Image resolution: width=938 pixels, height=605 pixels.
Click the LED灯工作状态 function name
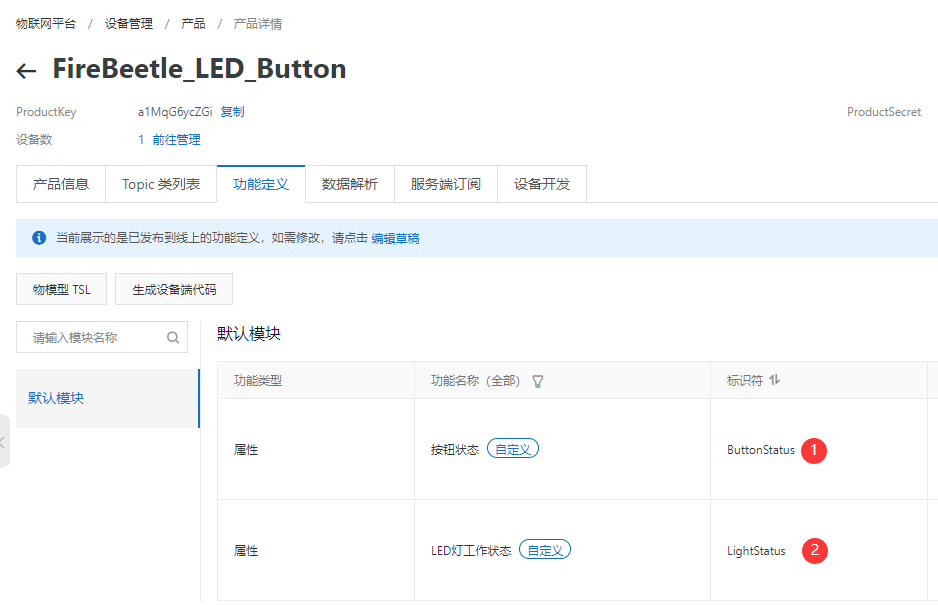pos(471,551)
